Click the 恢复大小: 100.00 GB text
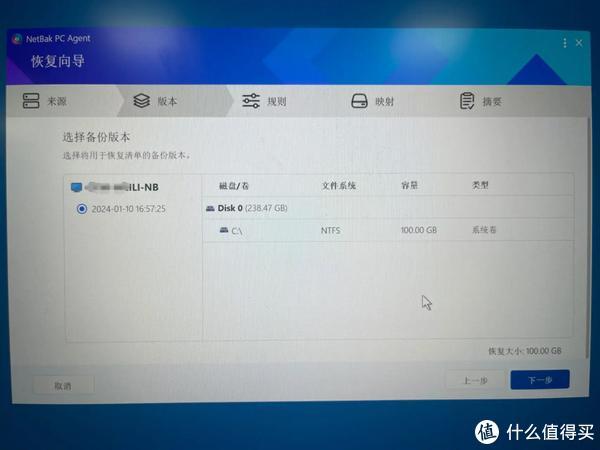The width and height of the screenshot is (600, 450). coord(525,351)
